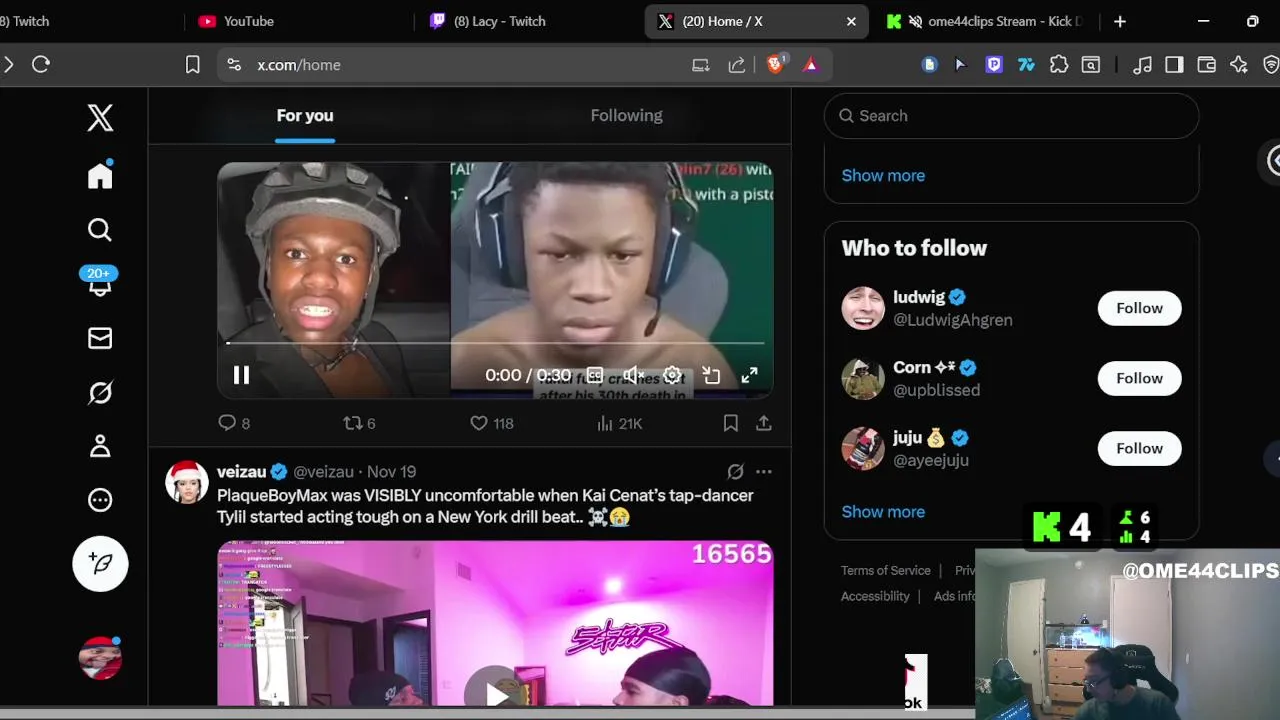
Task: Open Brave Shields lion icon
Action: pos(776,64)
